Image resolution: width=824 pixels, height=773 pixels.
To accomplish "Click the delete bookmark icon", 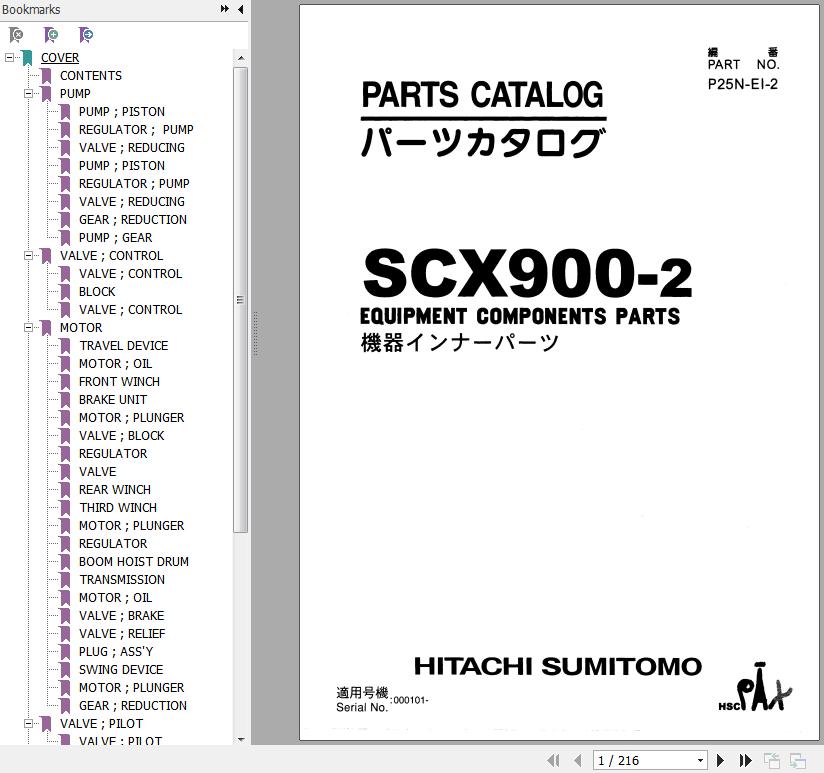I will click(x=16, y=35).
